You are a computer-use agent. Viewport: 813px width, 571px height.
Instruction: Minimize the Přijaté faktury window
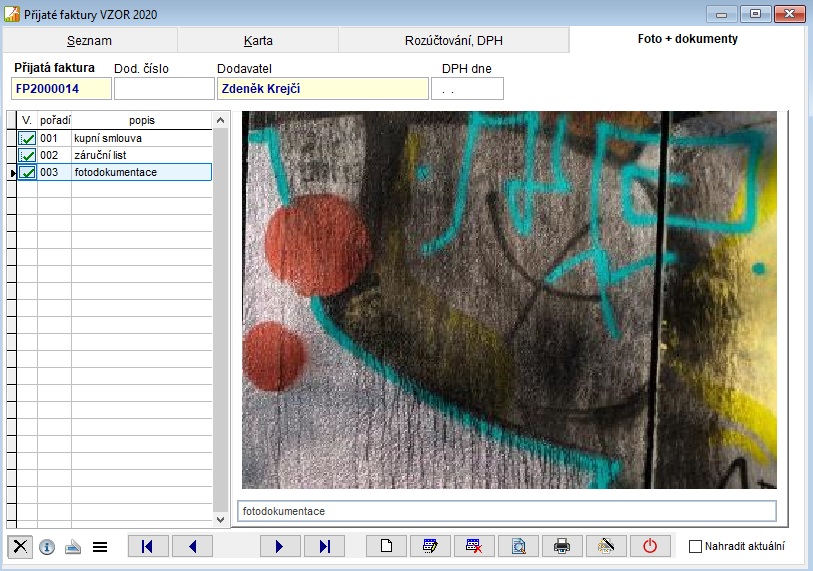(721, 14)
